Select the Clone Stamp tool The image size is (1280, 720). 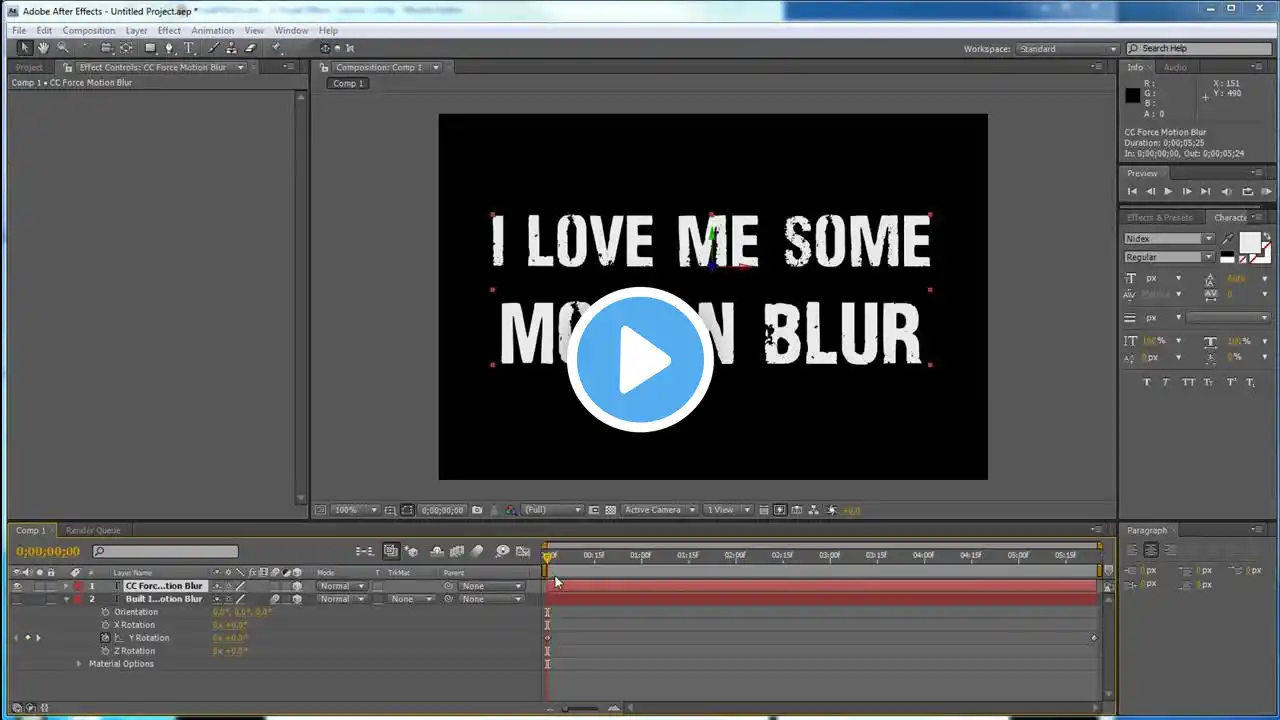(x=232, y=48)
